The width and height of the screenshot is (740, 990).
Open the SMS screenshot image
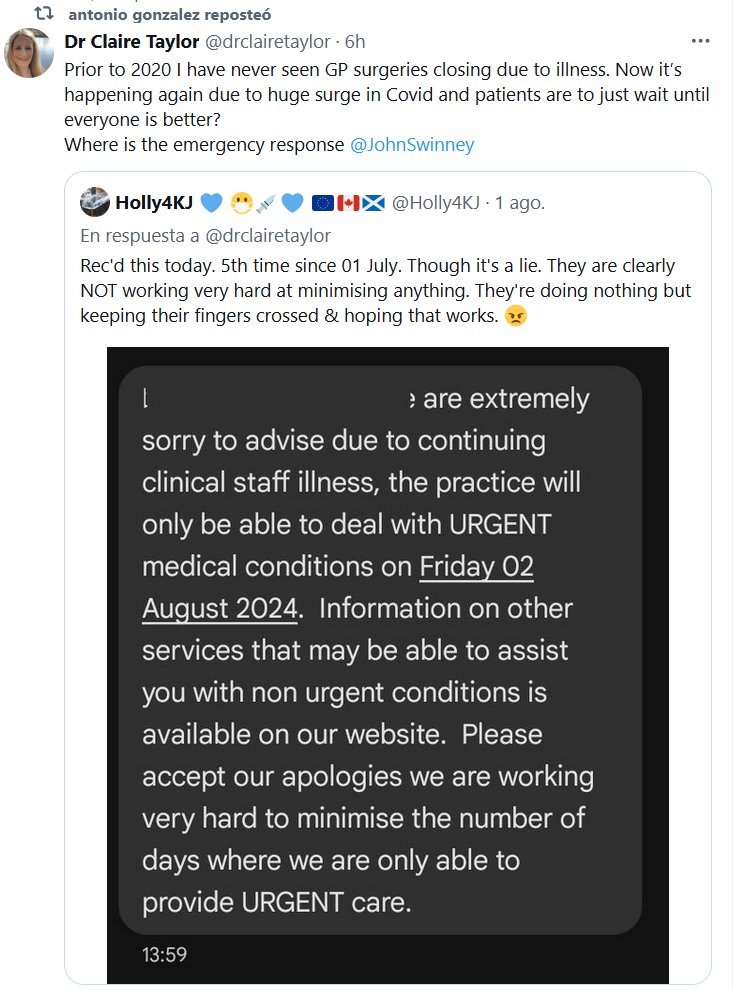tap(388, 660)
